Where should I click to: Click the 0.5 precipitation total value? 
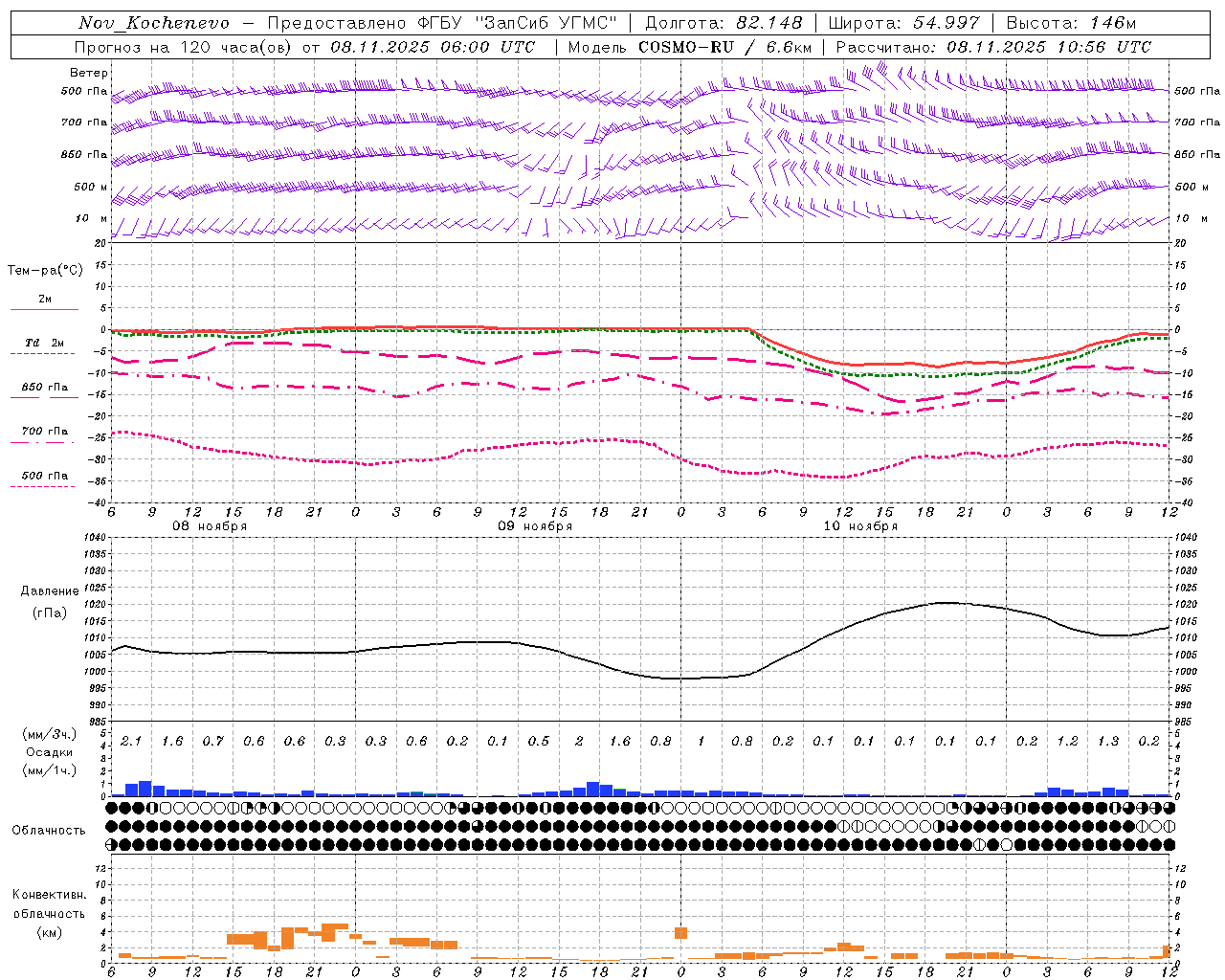pos(538,742)
